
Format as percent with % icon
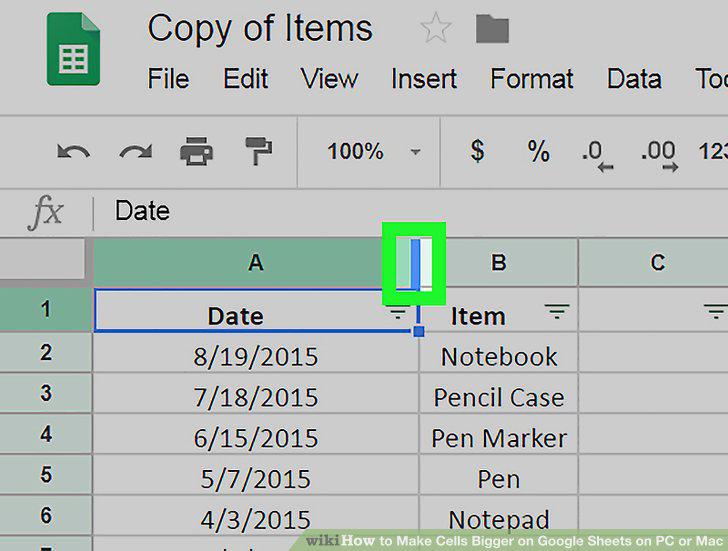539,151
